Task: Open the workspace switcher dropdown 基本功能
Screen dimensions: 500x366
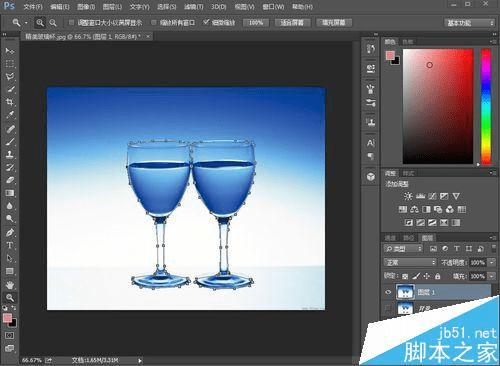Action: click(x=469, y=23)
